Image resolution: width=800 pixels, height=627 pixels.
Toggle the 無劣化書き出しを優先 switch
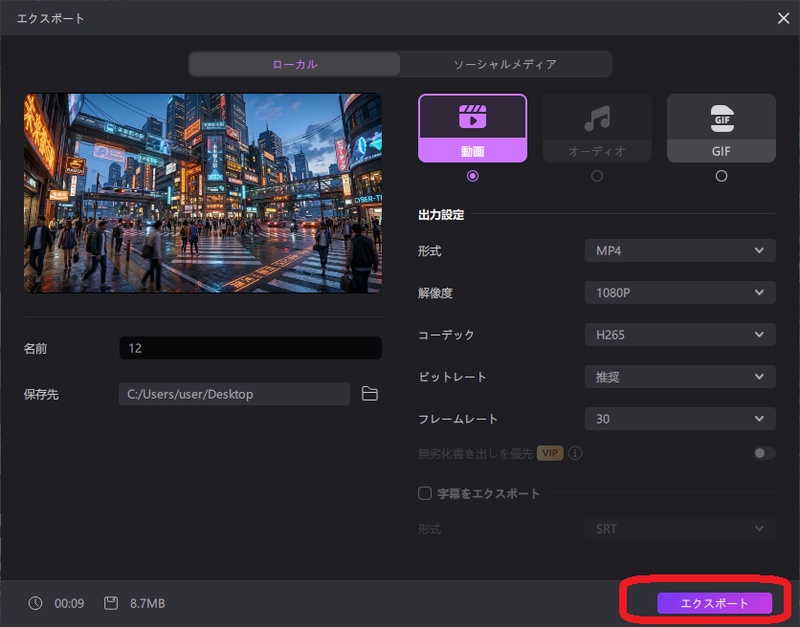pyautogui.click(x=764, y=453)
